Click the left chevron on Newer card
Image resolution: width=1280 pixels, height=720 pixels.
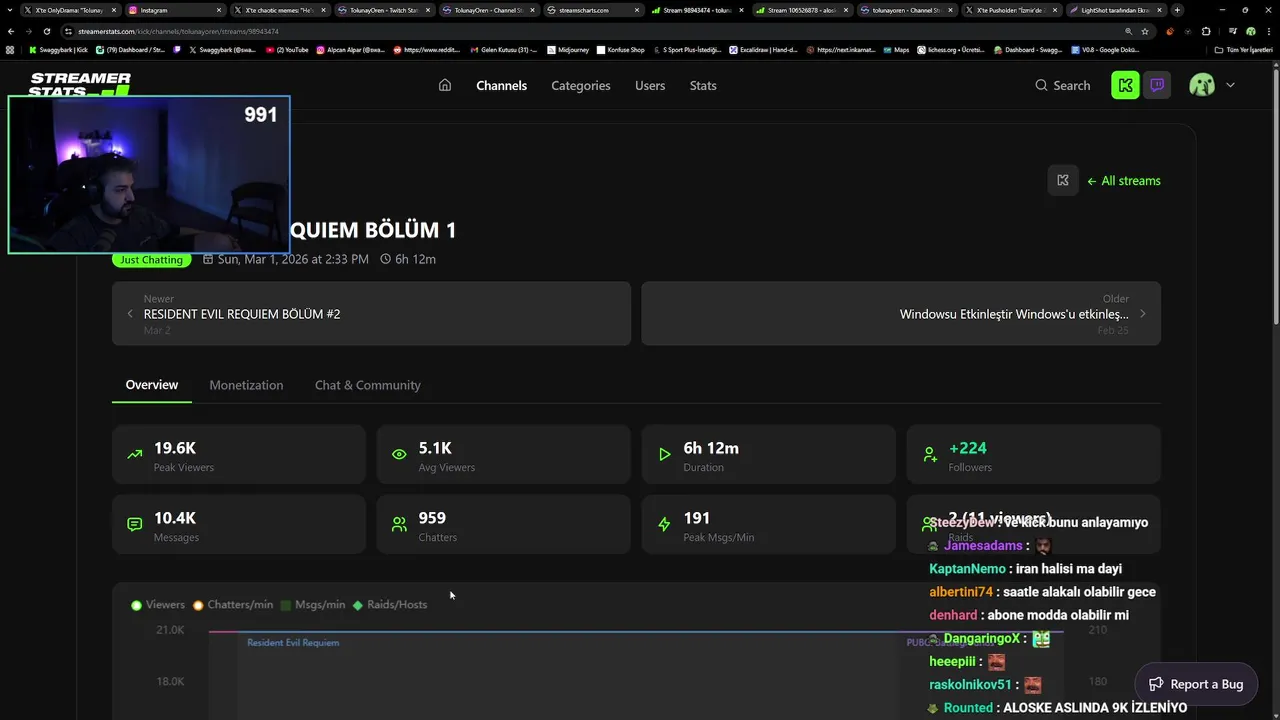tap(130, 314)
